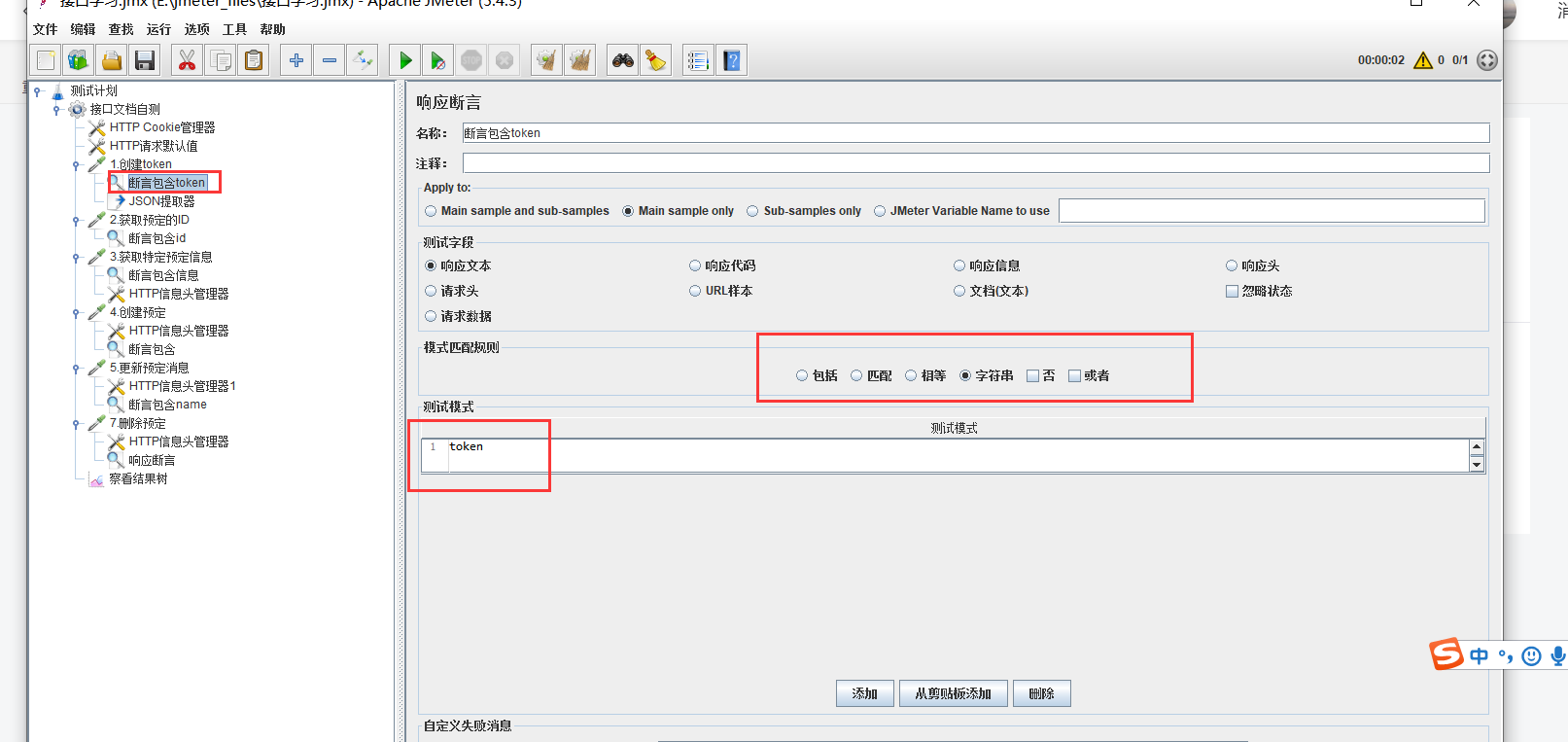This screenshot has height=742, width=1568.
Task: Open the 选项 menu
Action: [x=196, y=29]
